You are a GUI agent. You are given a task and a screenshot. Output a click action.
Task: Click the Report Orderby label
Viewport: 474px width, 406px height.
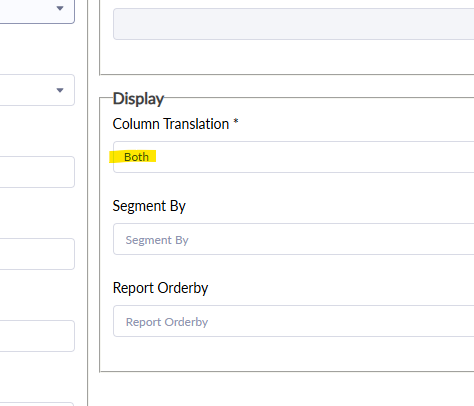160,288
